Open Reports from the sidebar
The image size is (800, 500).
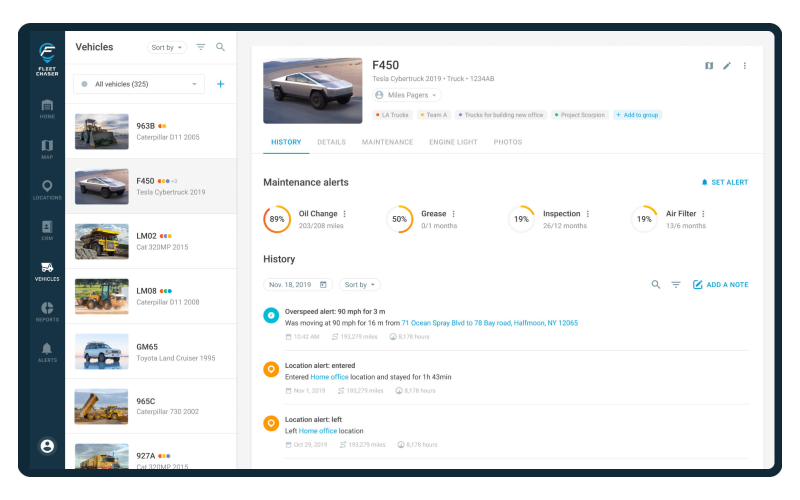(x=47, y=311)
